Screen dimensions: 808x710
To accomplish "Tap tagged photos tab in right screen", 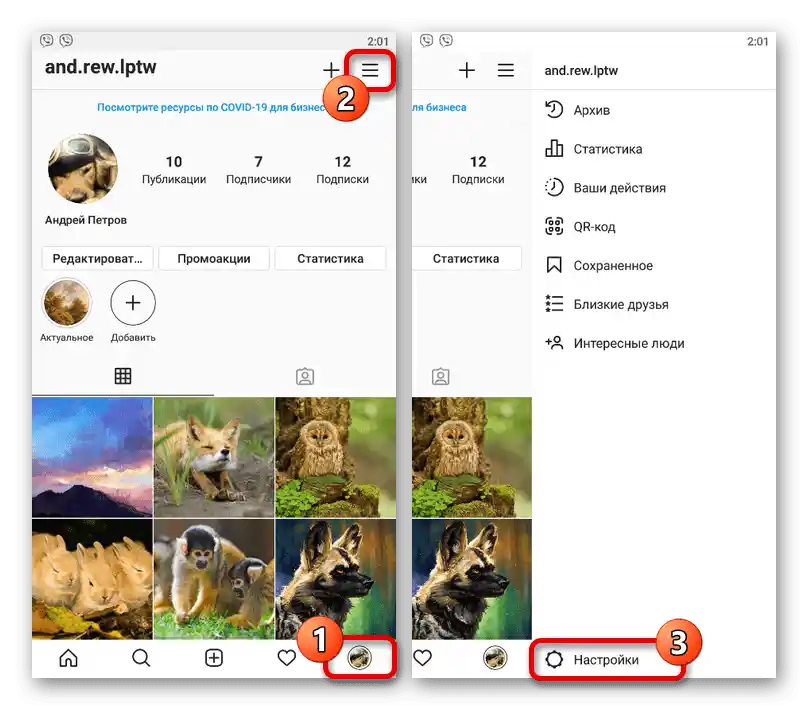I will point(440,376).
